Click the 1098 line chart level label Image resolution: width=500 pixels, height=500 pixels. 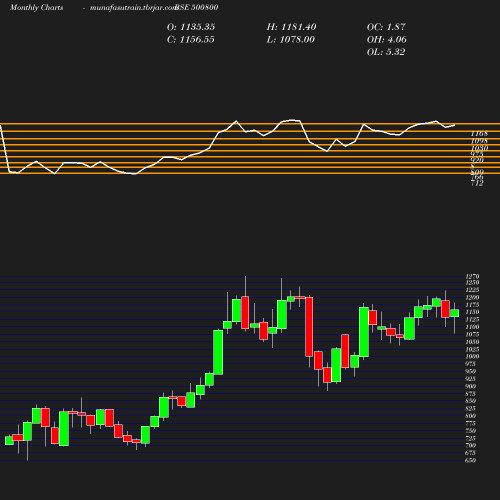[x=479, y=141]
